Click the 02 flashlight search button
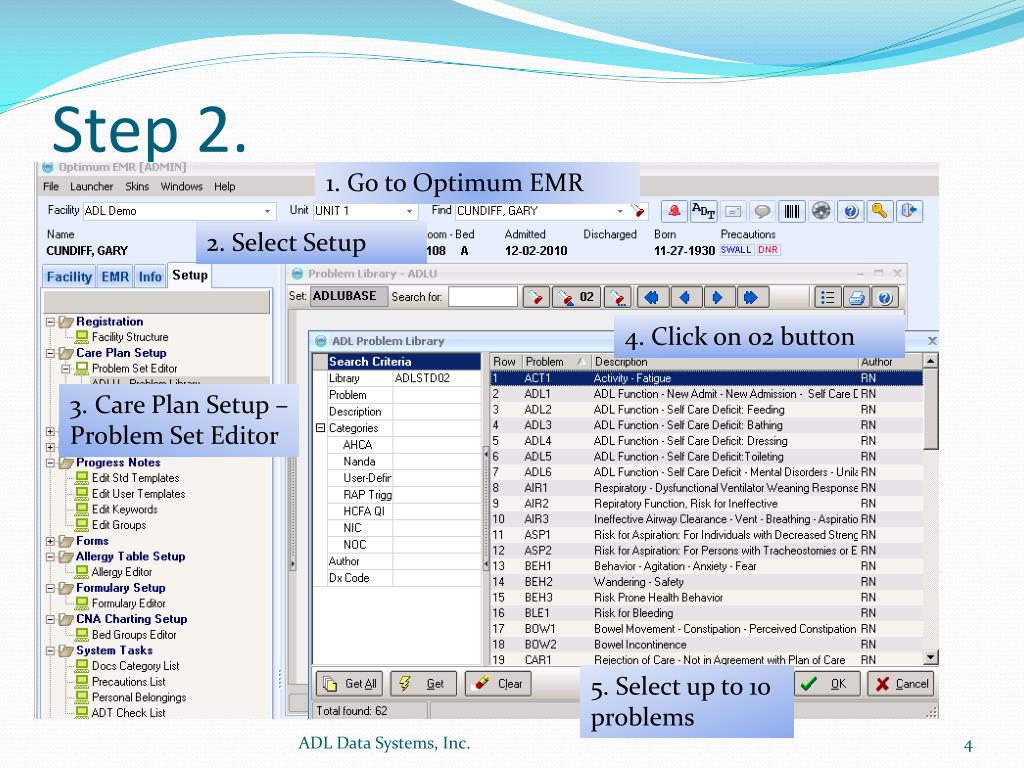The image size is (1024, 768). (576, 298)
